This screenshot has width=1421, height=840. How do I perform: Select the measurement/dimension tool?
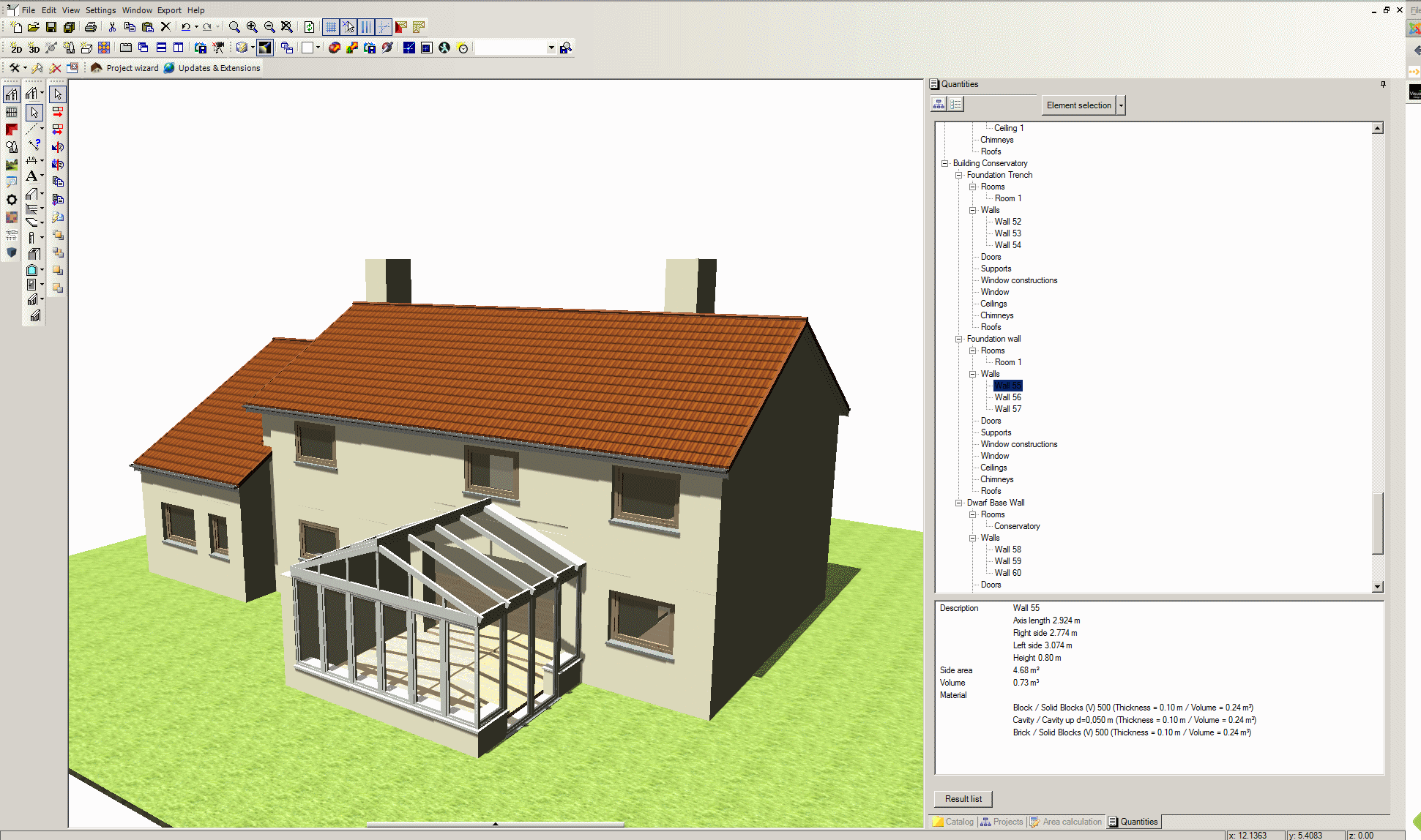coord(33,164)
